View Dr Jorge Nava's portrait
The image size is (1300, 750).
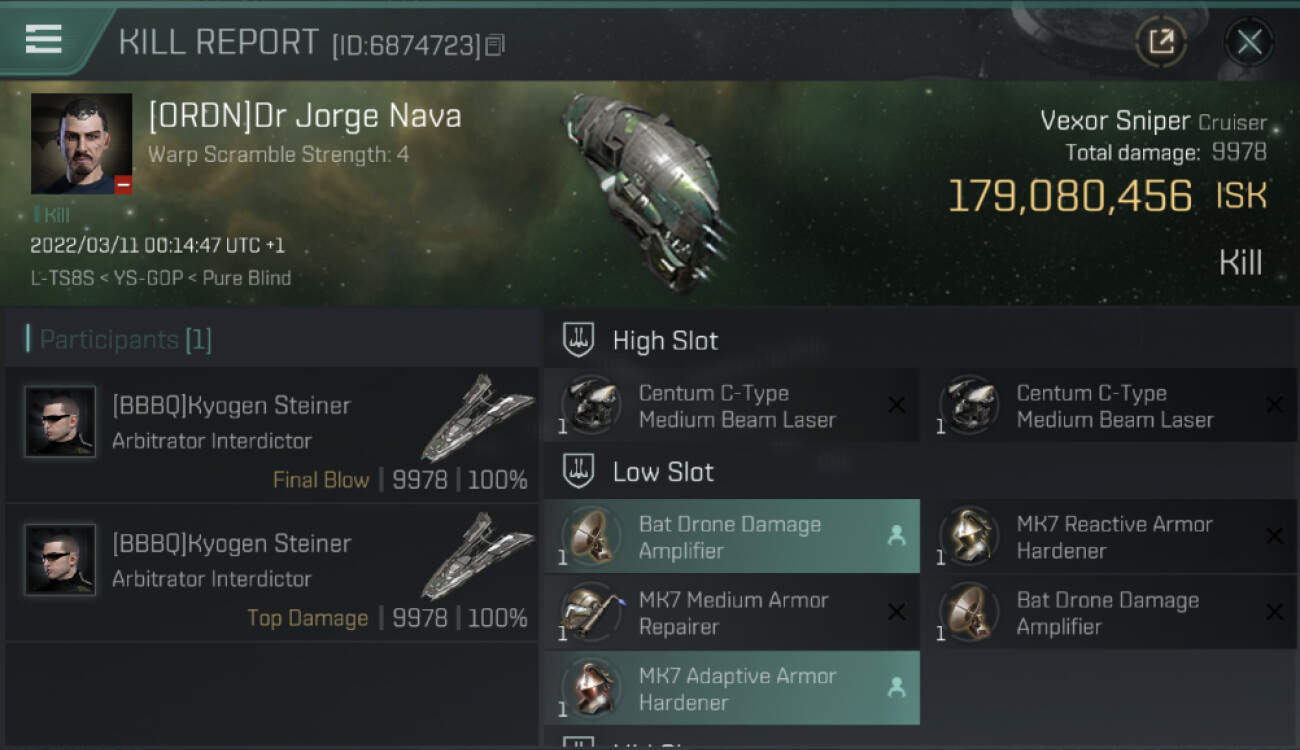pos(82,144)
